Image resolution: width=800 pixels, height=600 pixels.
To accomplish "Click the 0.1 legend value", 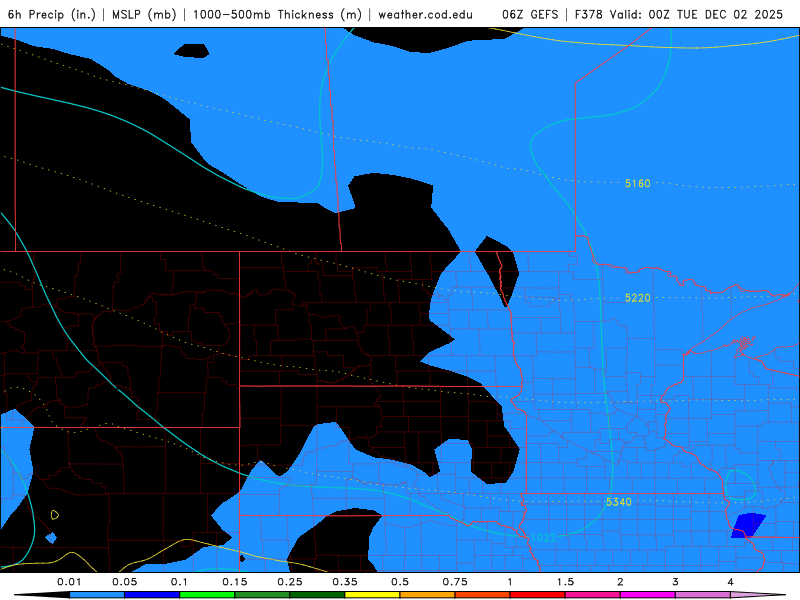I will click(x=179, y=582).
